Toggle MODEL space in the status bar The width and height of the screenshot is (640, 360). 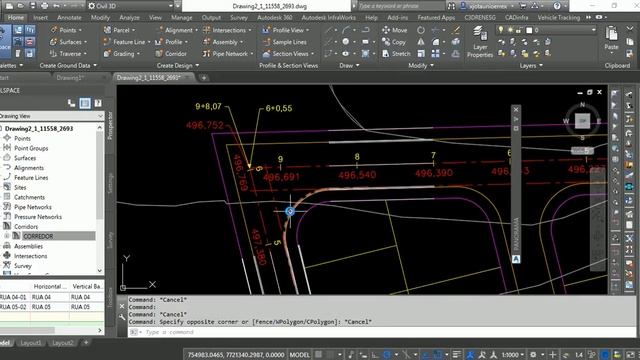point(300,355)
